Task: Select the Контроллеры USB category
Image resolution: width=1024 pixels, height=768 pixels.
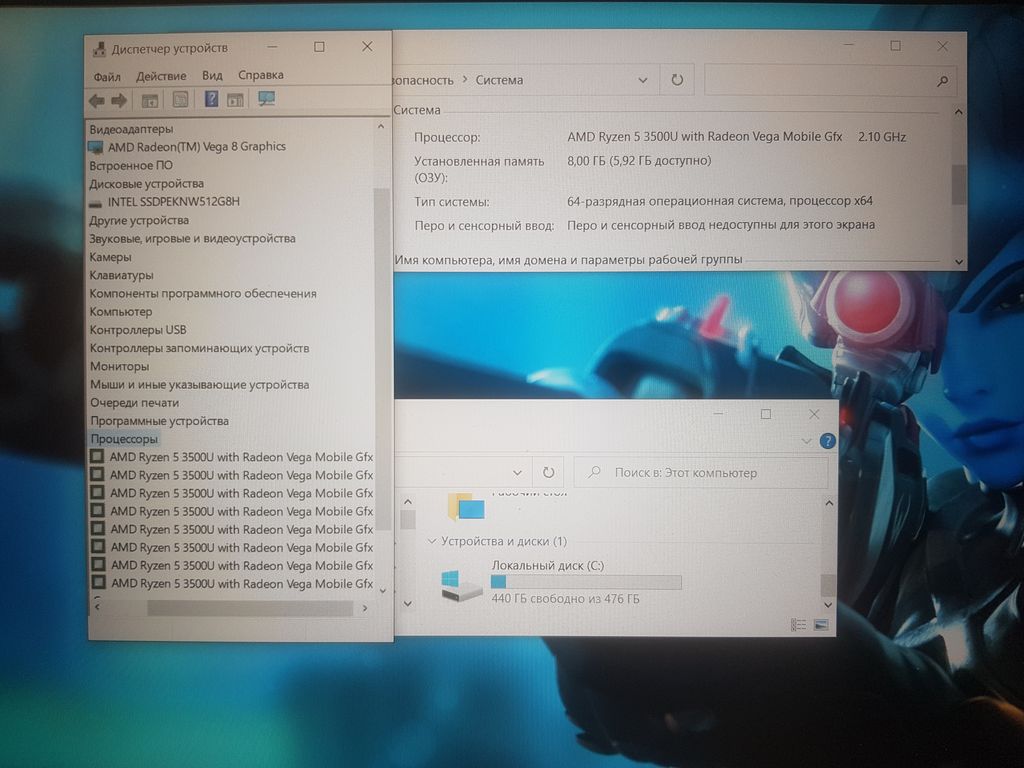Action: pyautogui.click(x=138, y=330)
